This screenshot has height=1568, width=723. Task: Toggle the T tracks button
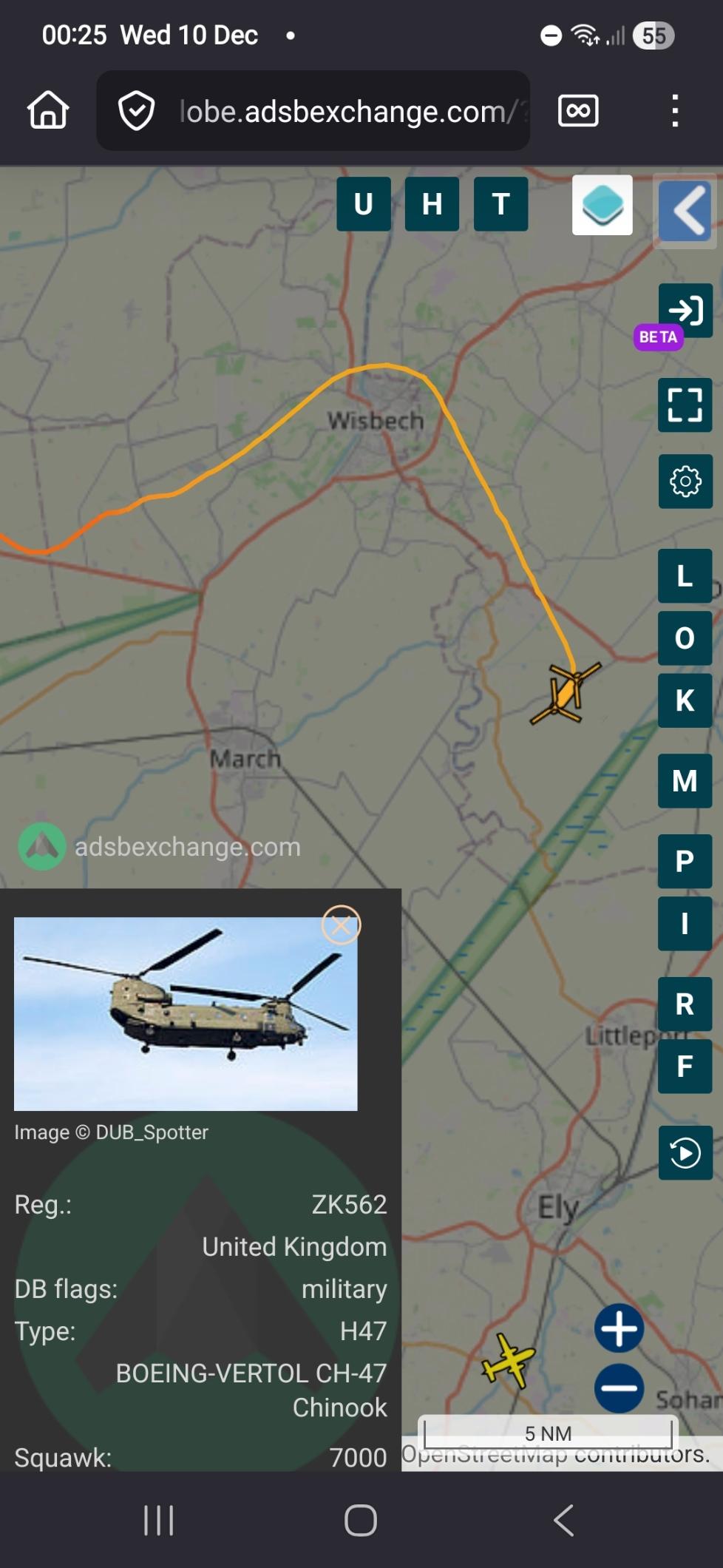click(500, 204)
